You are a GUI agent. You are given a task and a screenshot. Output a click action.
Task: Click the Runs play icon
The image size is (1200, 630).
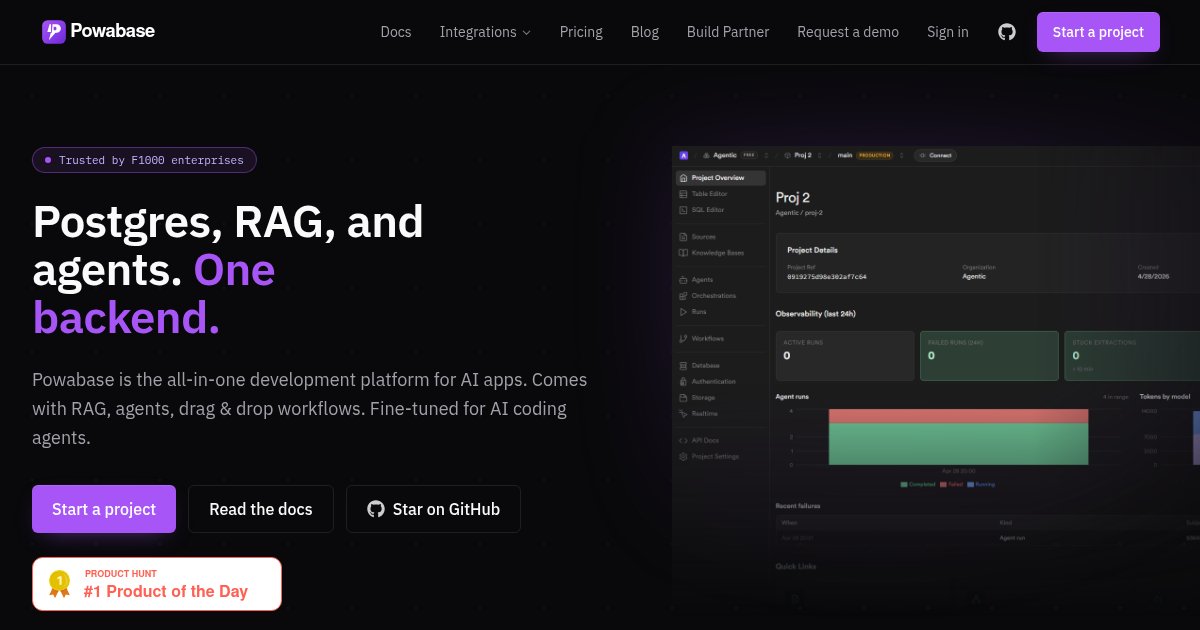683,312
